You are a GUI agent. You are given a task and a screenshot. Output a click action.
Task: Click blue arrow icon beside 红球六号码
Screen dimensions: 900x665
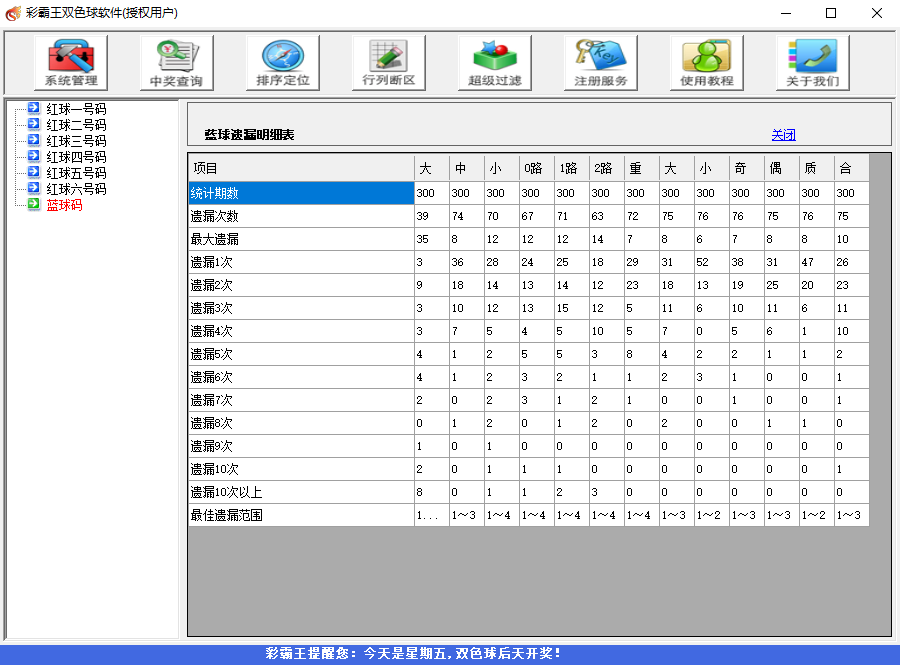click(34, 188)
